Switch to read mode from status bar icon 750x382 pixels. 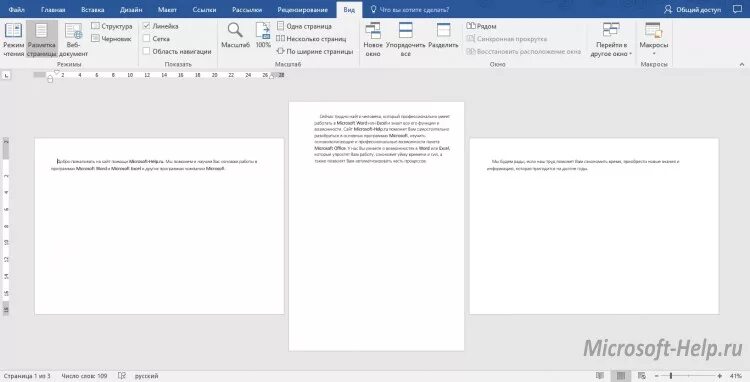(601, 376)
